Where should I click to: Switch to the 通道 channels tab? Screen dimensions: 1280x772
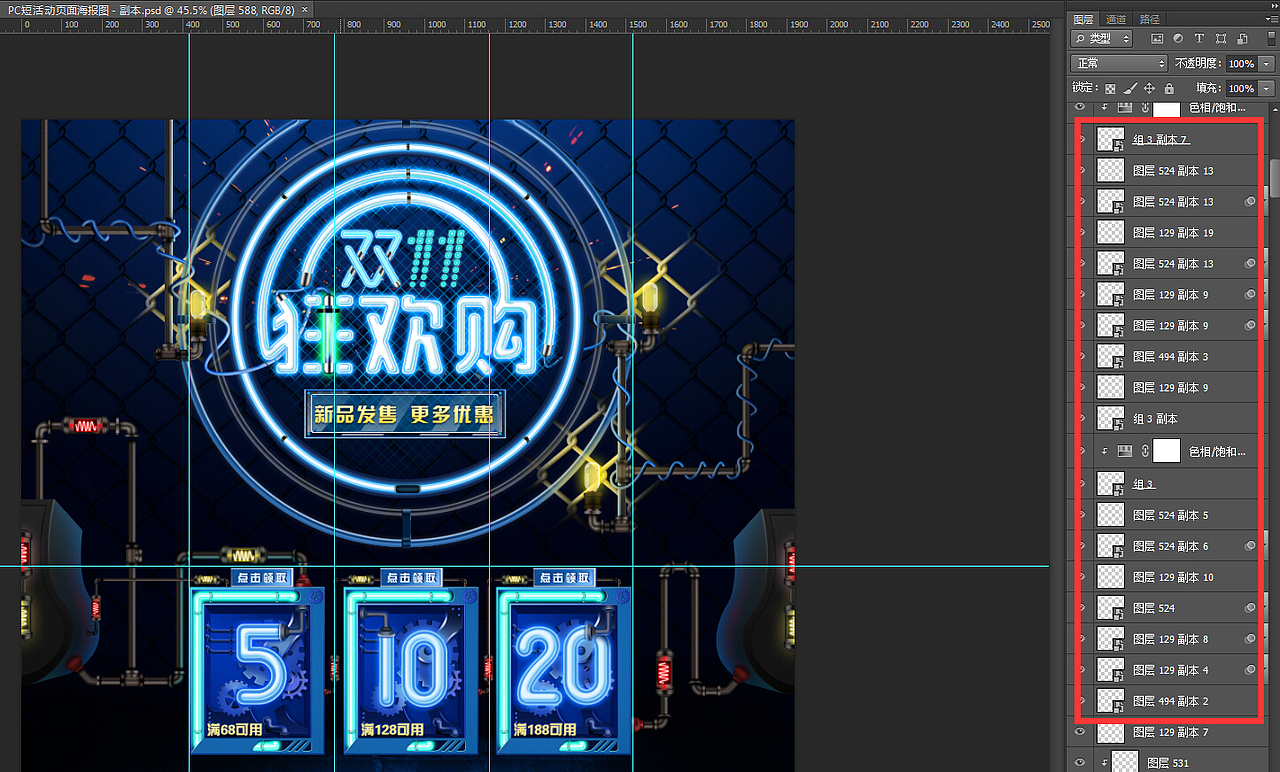click(1116, 19)
